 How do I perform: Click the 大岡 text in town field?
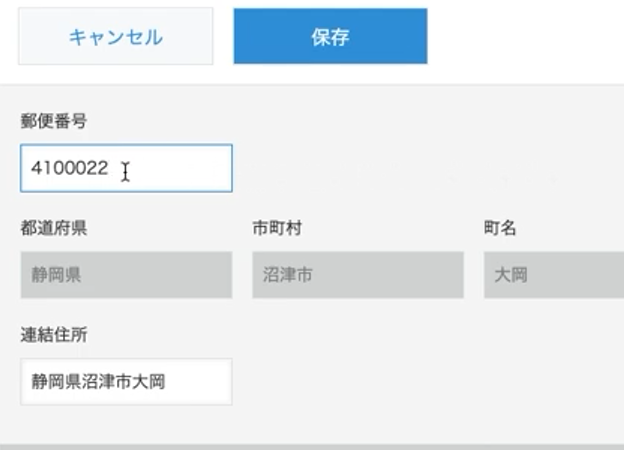click(511, 275)
